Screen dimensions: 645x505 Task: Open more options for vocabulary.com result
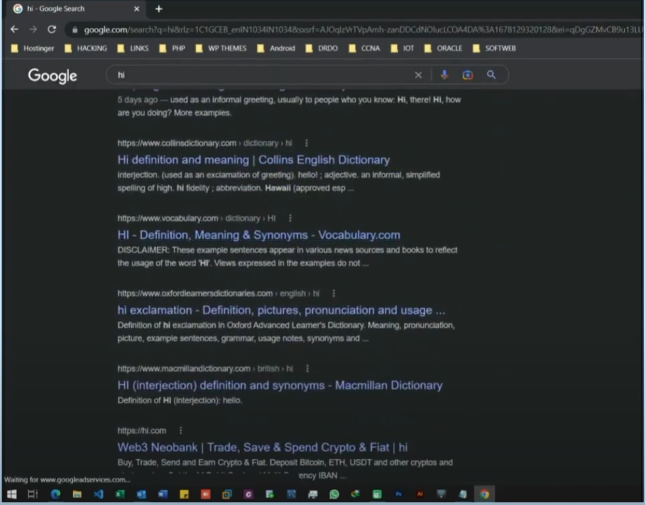(290, 218)
